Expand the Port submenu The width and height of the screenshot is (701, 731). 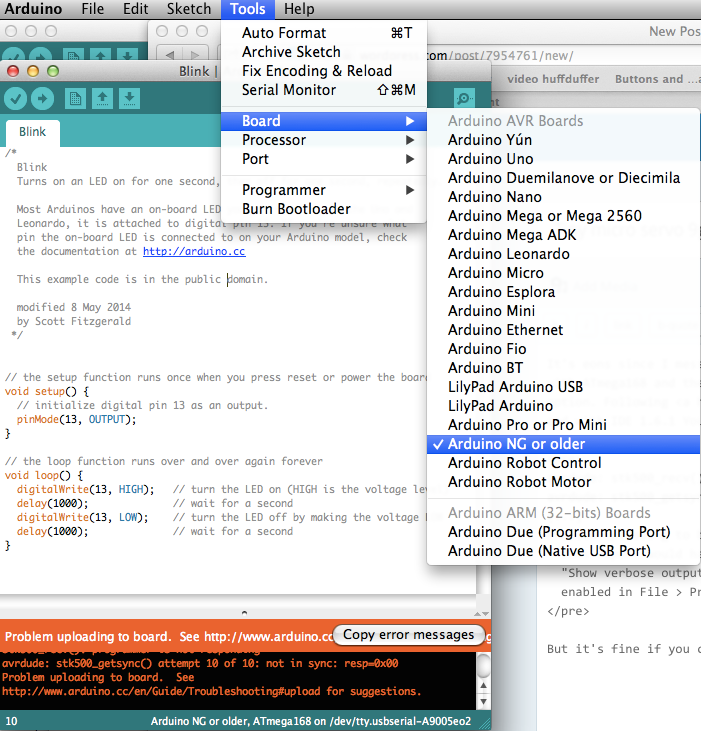click(x=324, y=159)
